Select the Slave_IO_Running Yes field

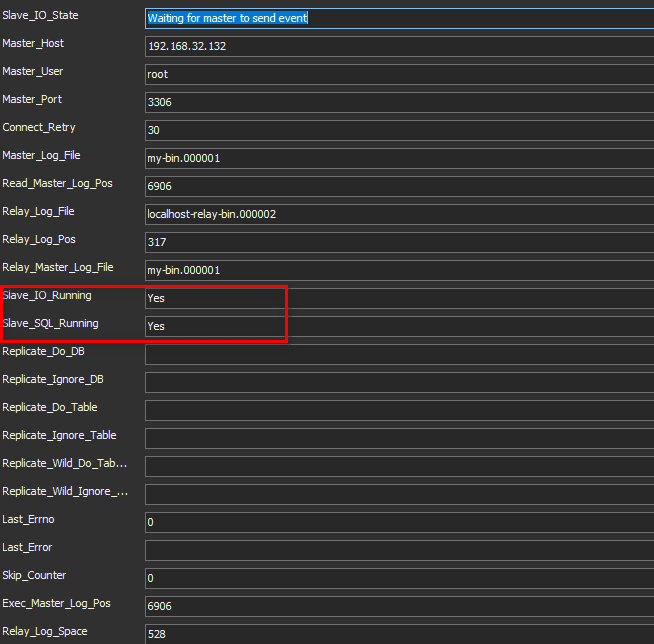(x=398, y=298)
